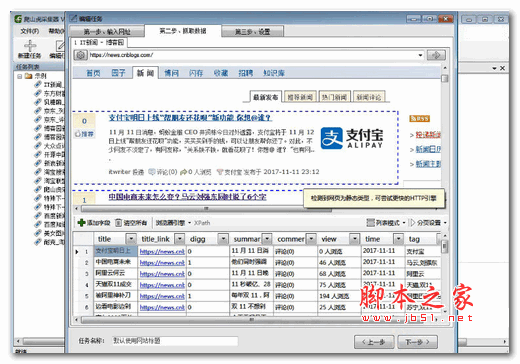Viewport: 520px width, 364px height.
Task: Select cell 阿里云何云 in title column
Action: (x=115, y=274)
